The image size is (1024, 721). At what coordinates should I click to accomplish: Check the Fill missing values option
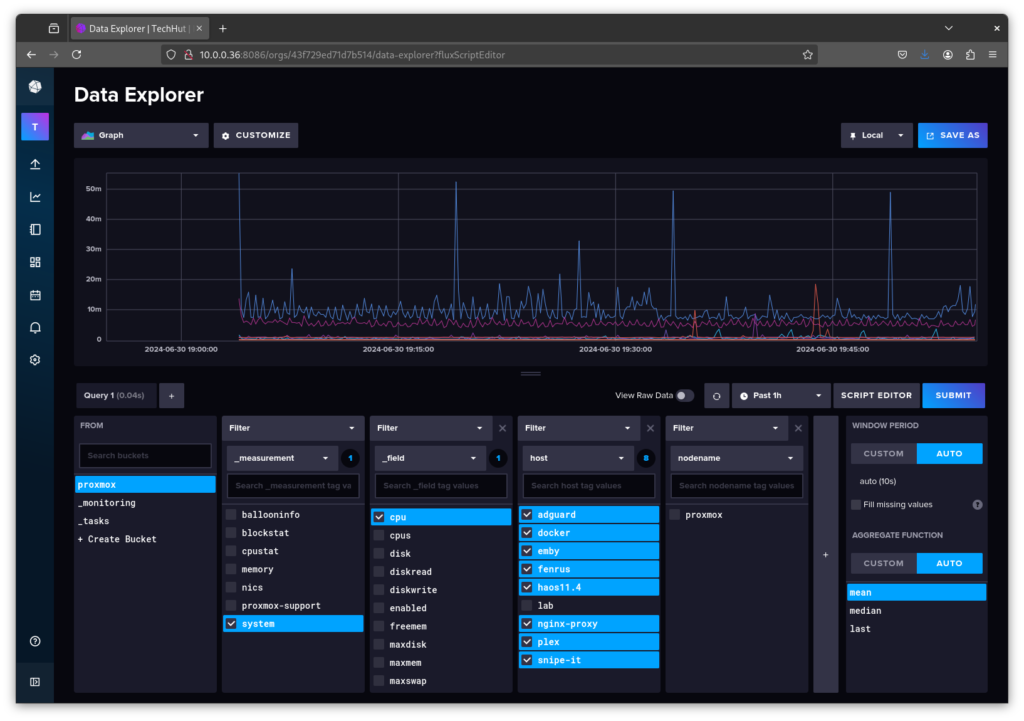tap(854, 504)
